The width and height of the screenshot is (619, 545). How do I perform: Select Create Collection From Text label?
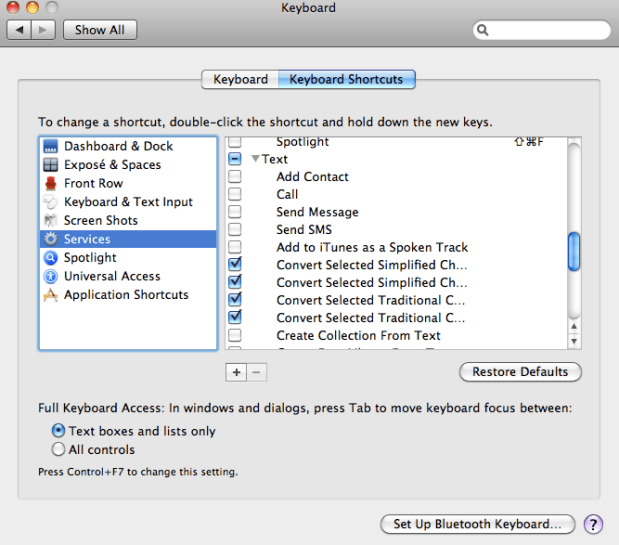pos(358,335)
